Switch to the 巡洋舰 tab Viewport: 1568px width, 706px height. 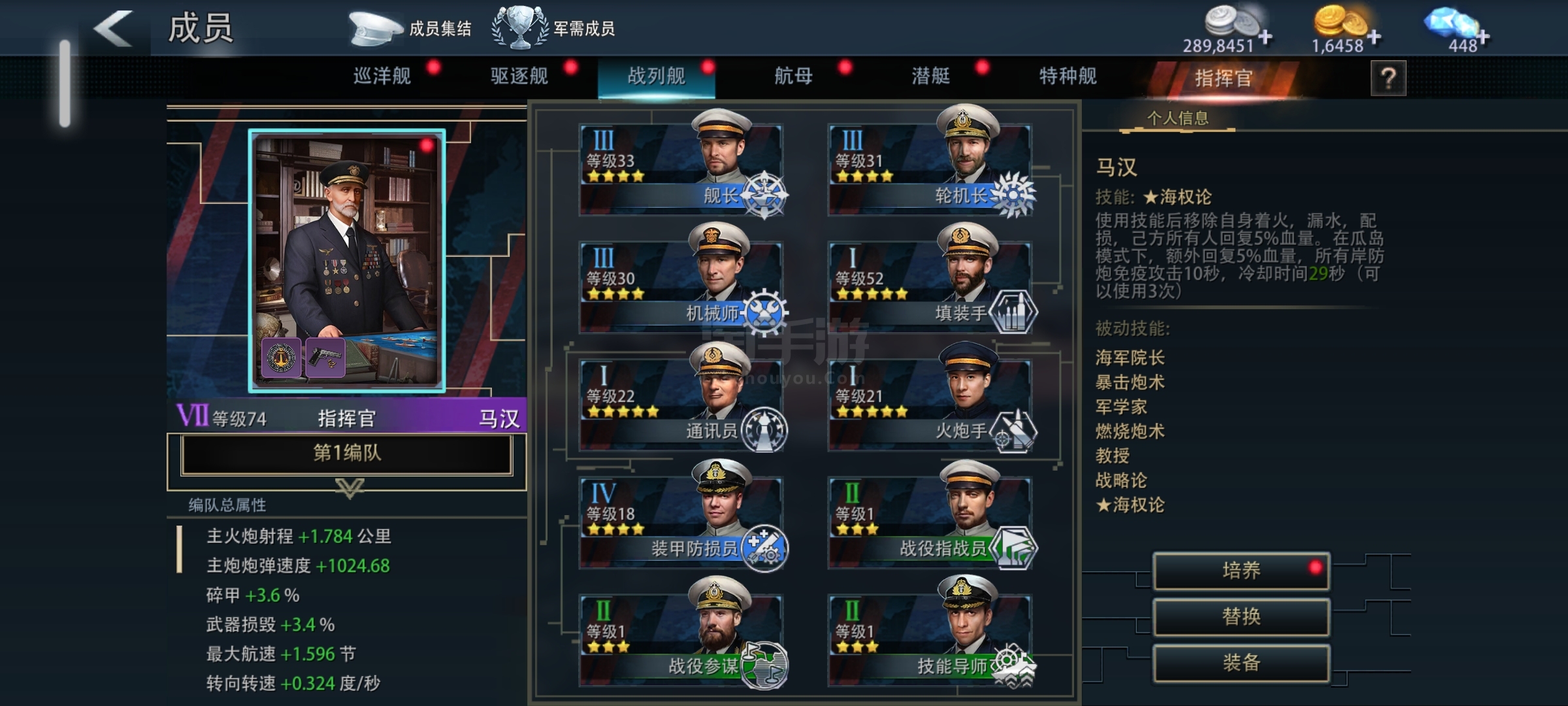tap(382, 76)
